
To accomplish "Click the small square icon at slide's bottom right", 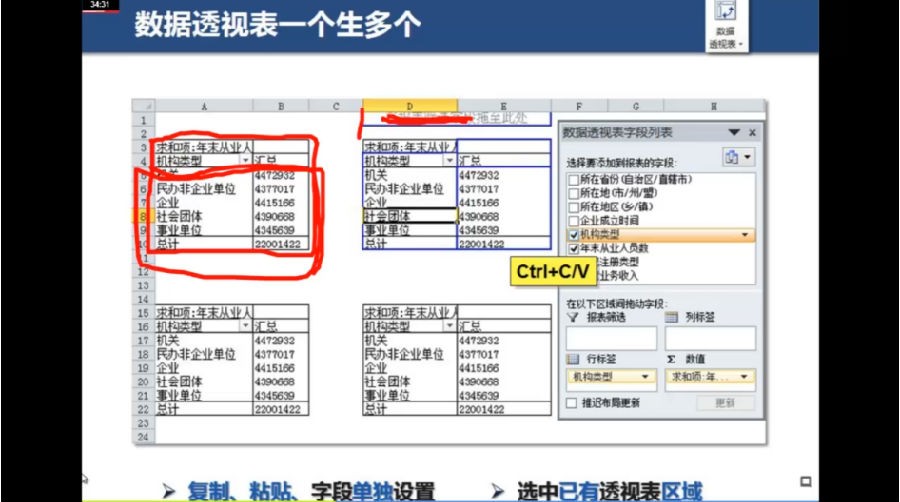I will tap(806, 481).
